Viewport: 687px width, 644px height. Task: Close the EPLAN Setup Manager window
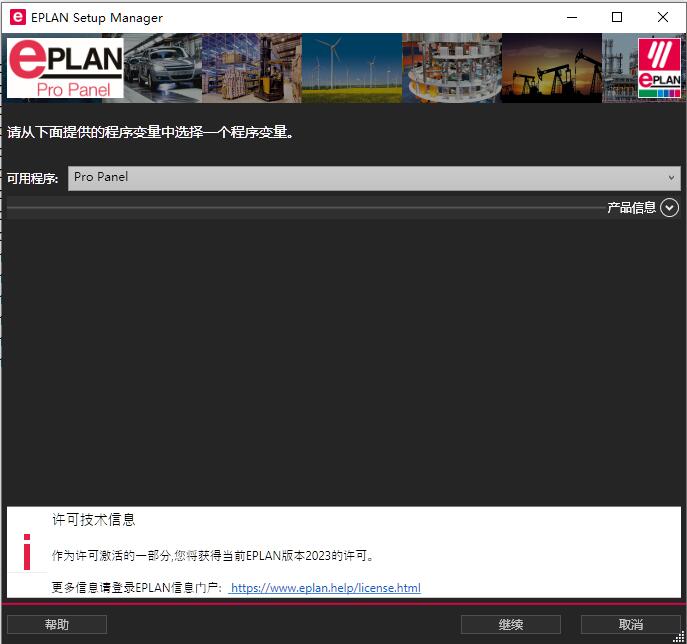point(663,18)
